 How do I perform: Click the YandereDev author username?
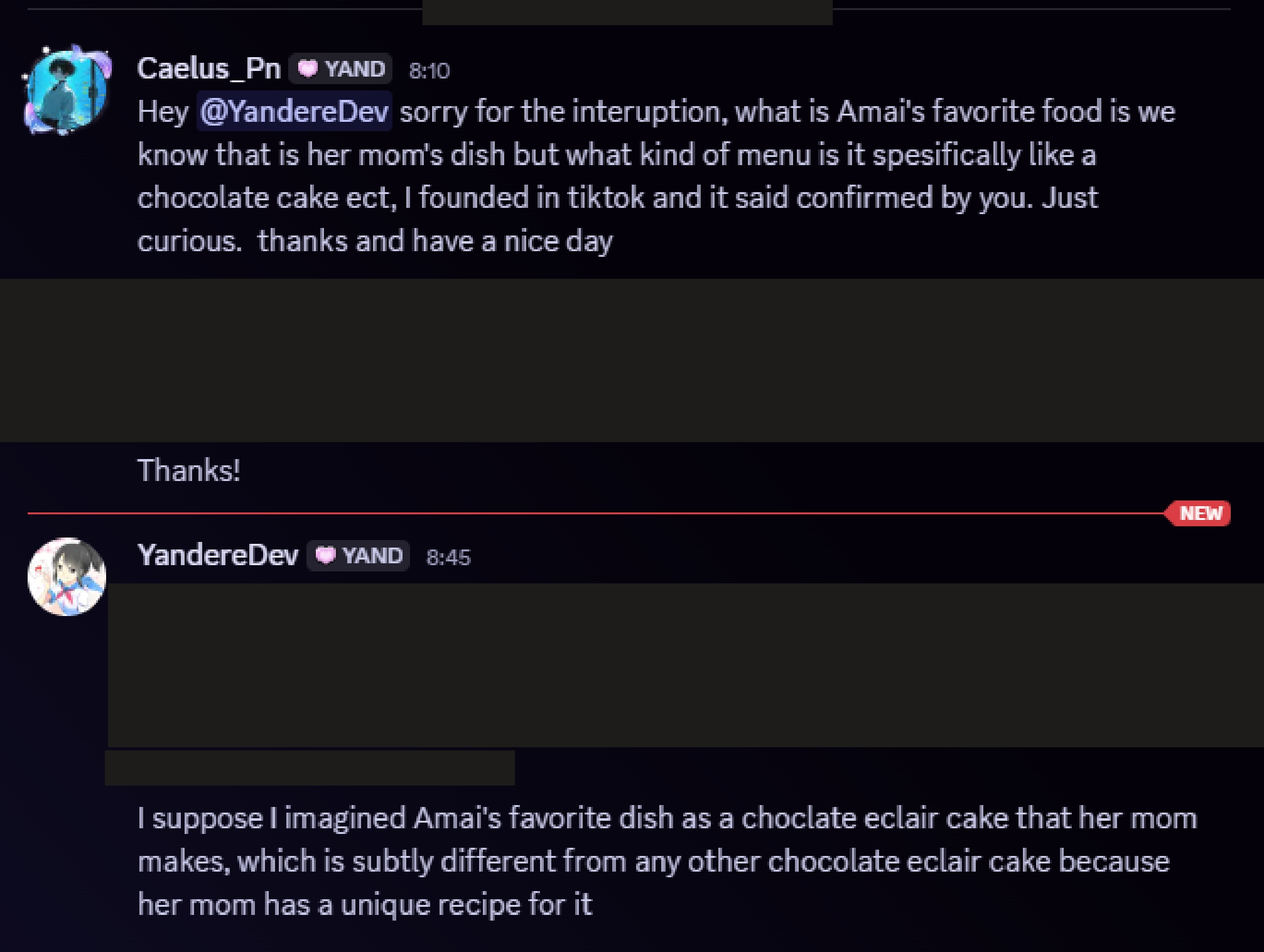point(218,555)
